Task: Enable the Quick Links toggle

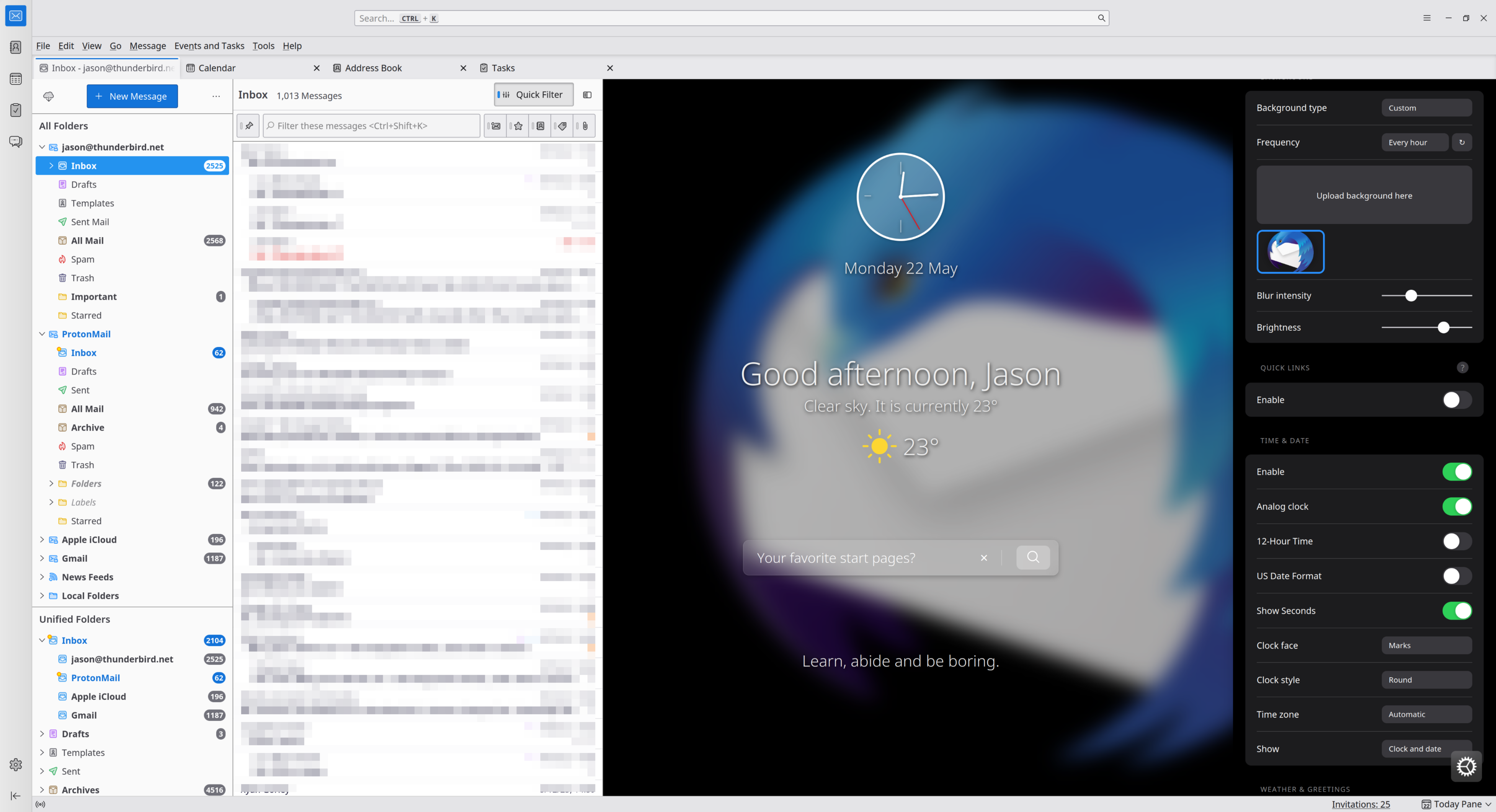Action: 1457,400
